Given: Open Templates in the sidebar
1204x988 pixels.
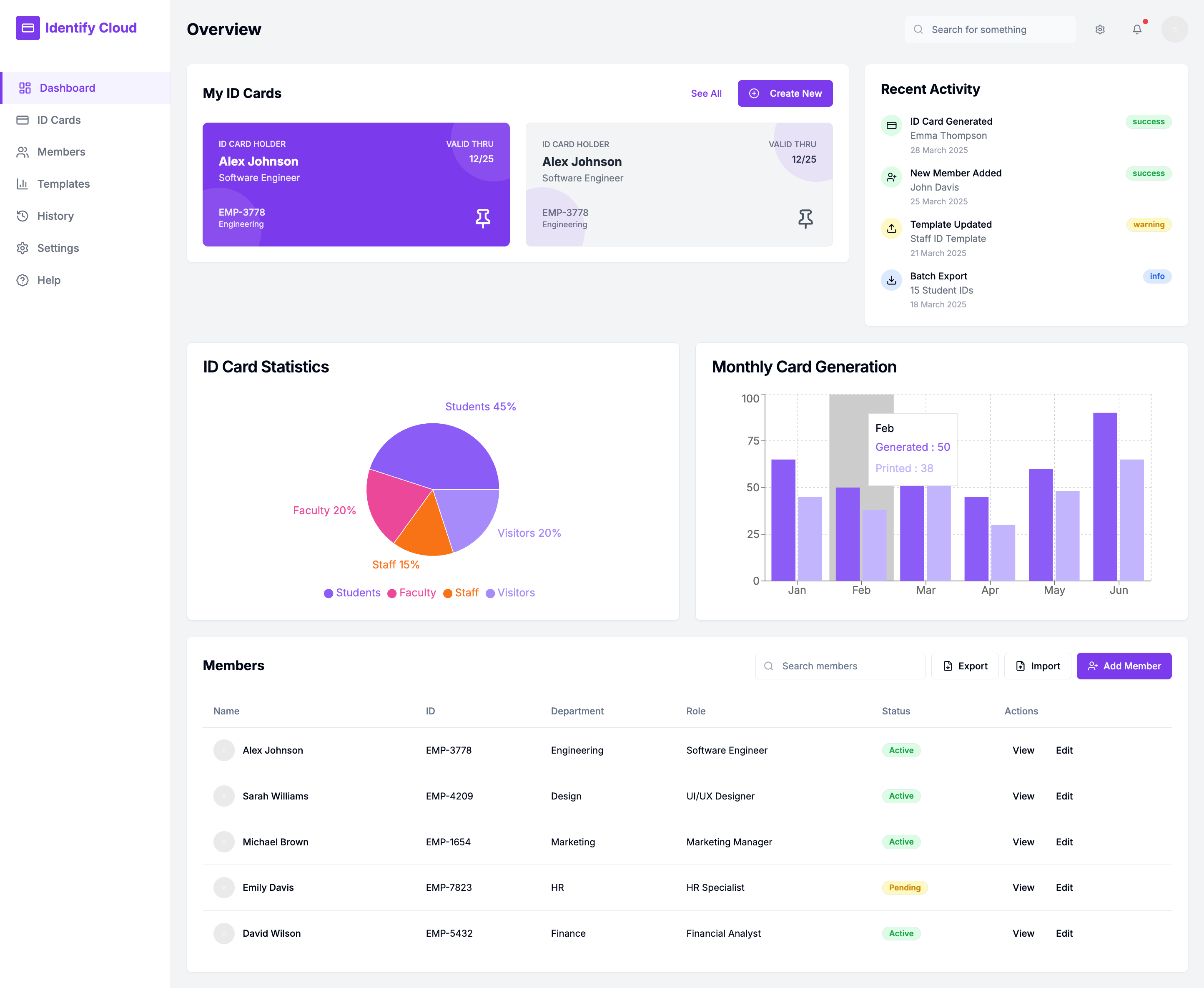Looking at the screenshot, I should [63, 184].
